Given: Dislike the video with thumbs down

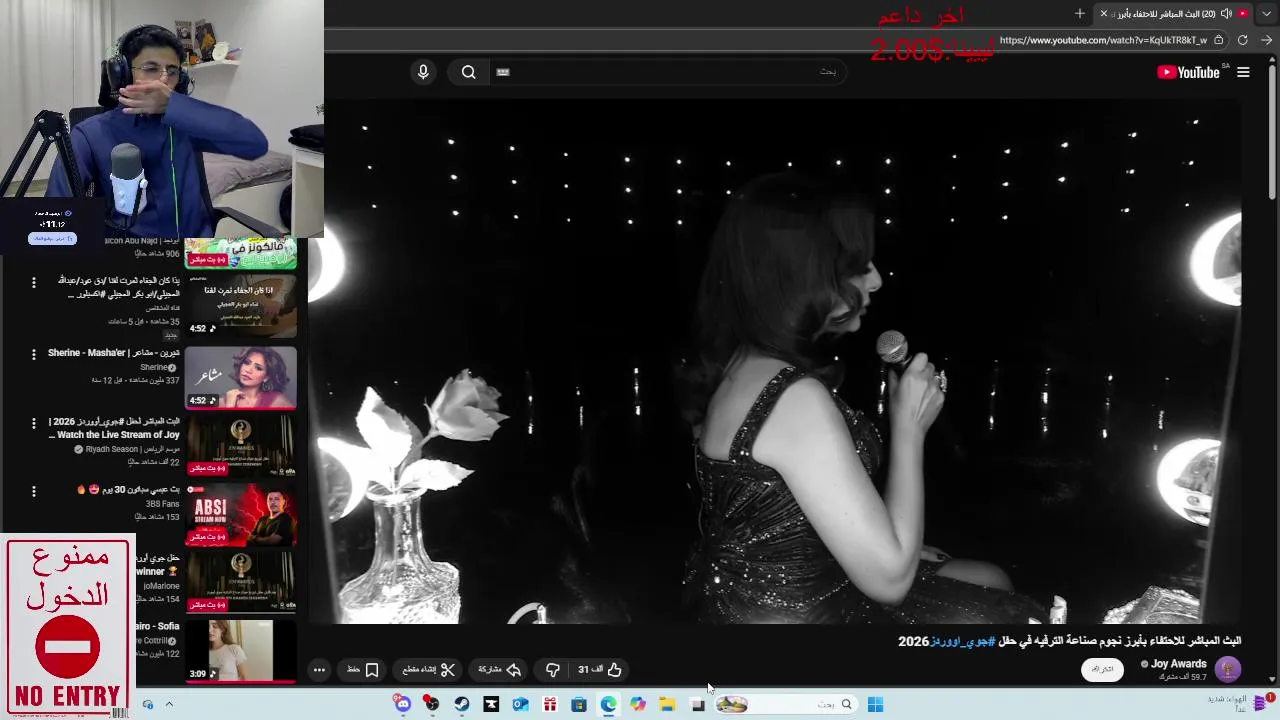Looking at the screenshot, I should [x=552, y=670].
